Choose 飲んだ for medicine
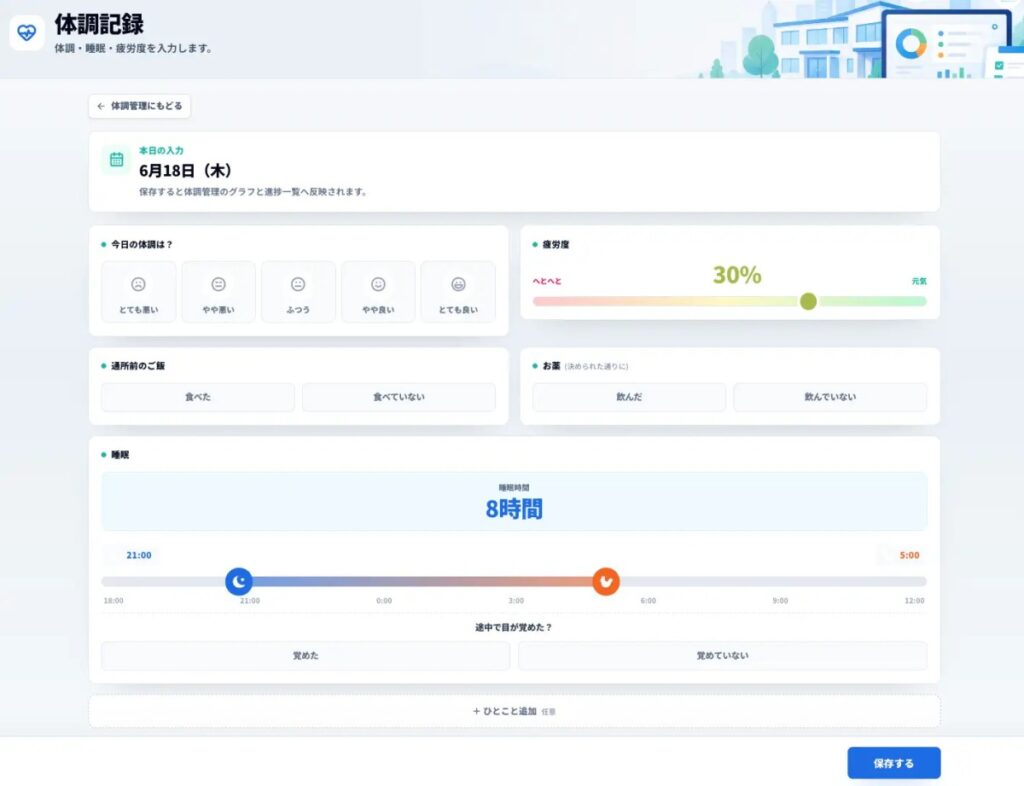 click(x=629, y=397)
